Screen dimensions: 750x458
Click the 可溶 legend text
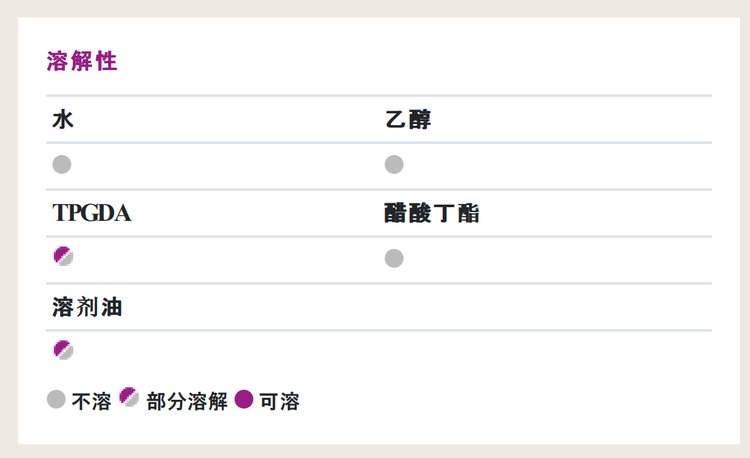[279, 401]
